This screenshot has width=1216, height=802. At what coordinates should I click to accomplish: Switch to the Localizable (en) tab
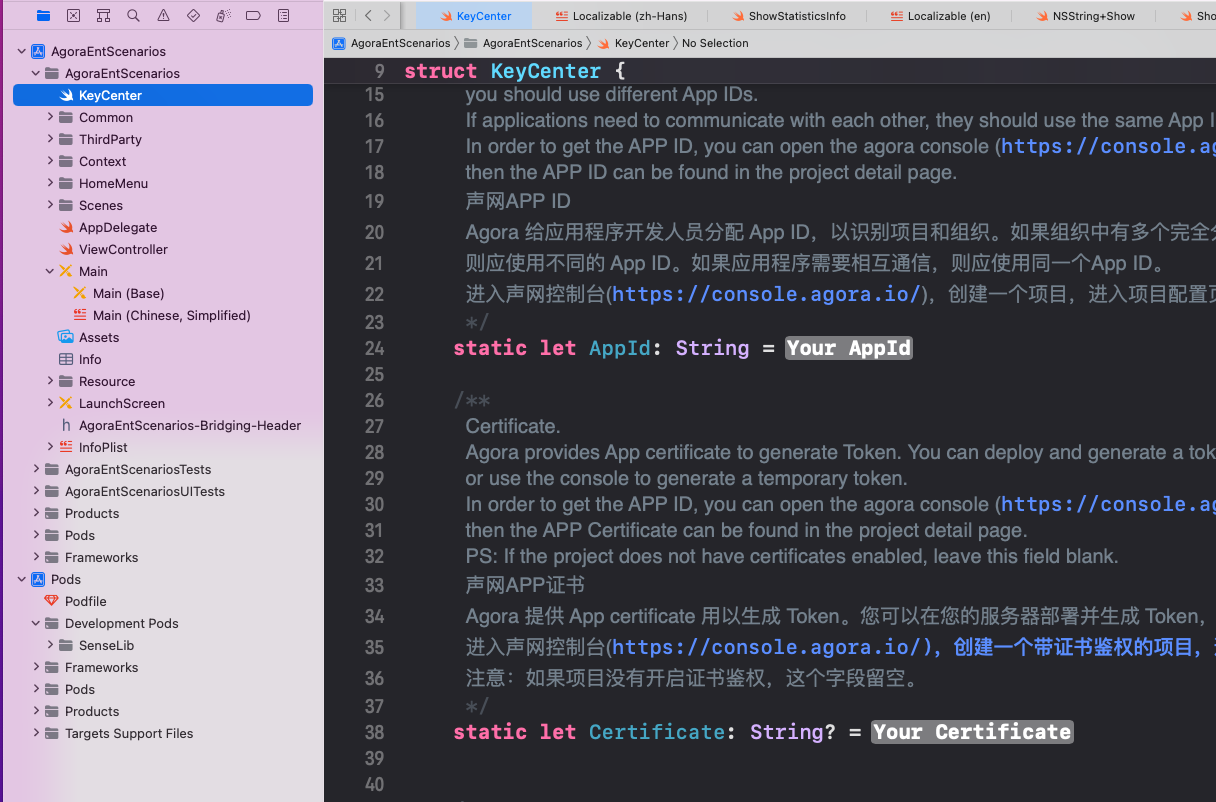point(940,16)
